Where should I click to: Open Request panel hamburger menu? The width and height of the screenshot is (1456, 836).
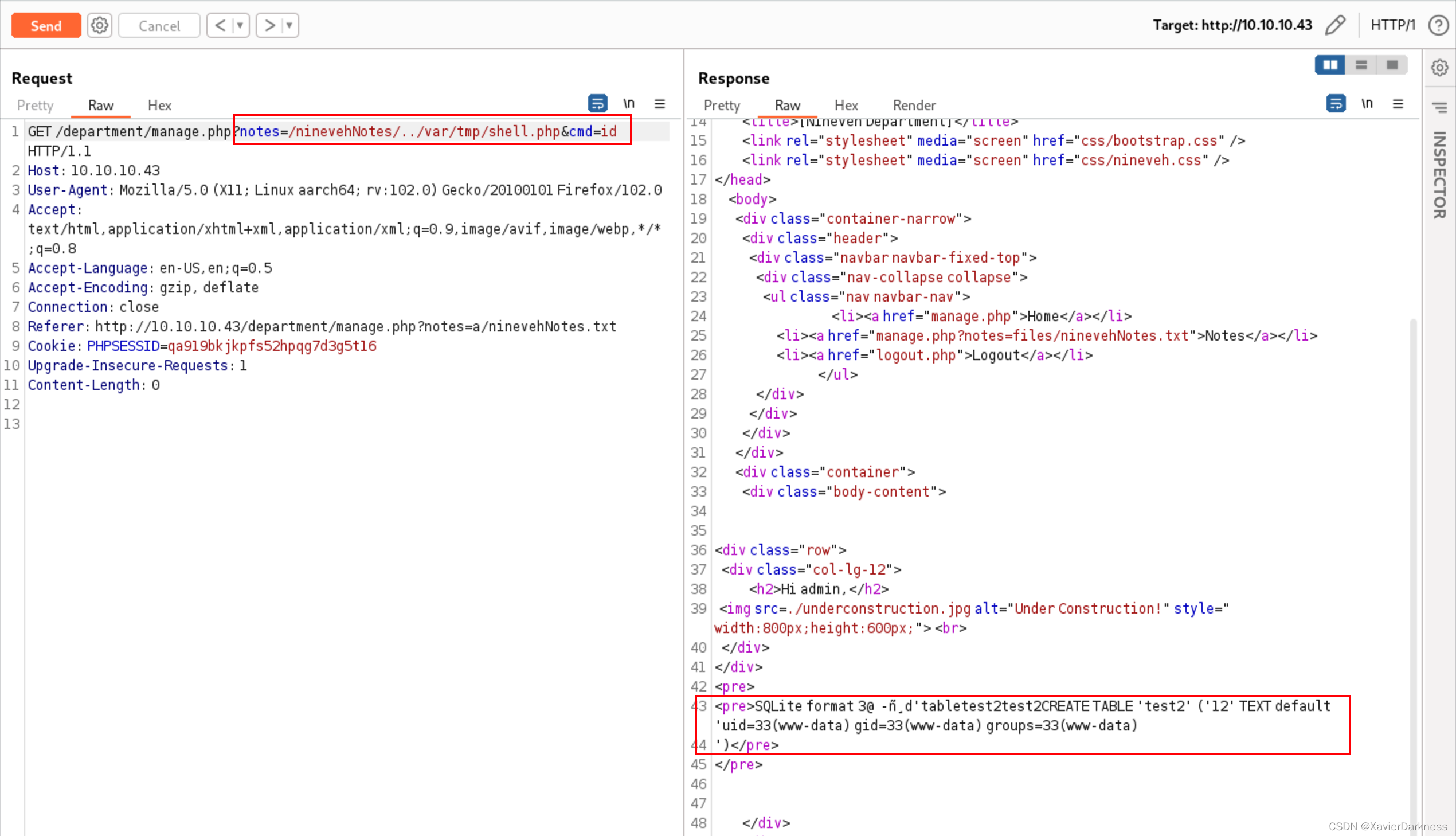tap(659, 104)
